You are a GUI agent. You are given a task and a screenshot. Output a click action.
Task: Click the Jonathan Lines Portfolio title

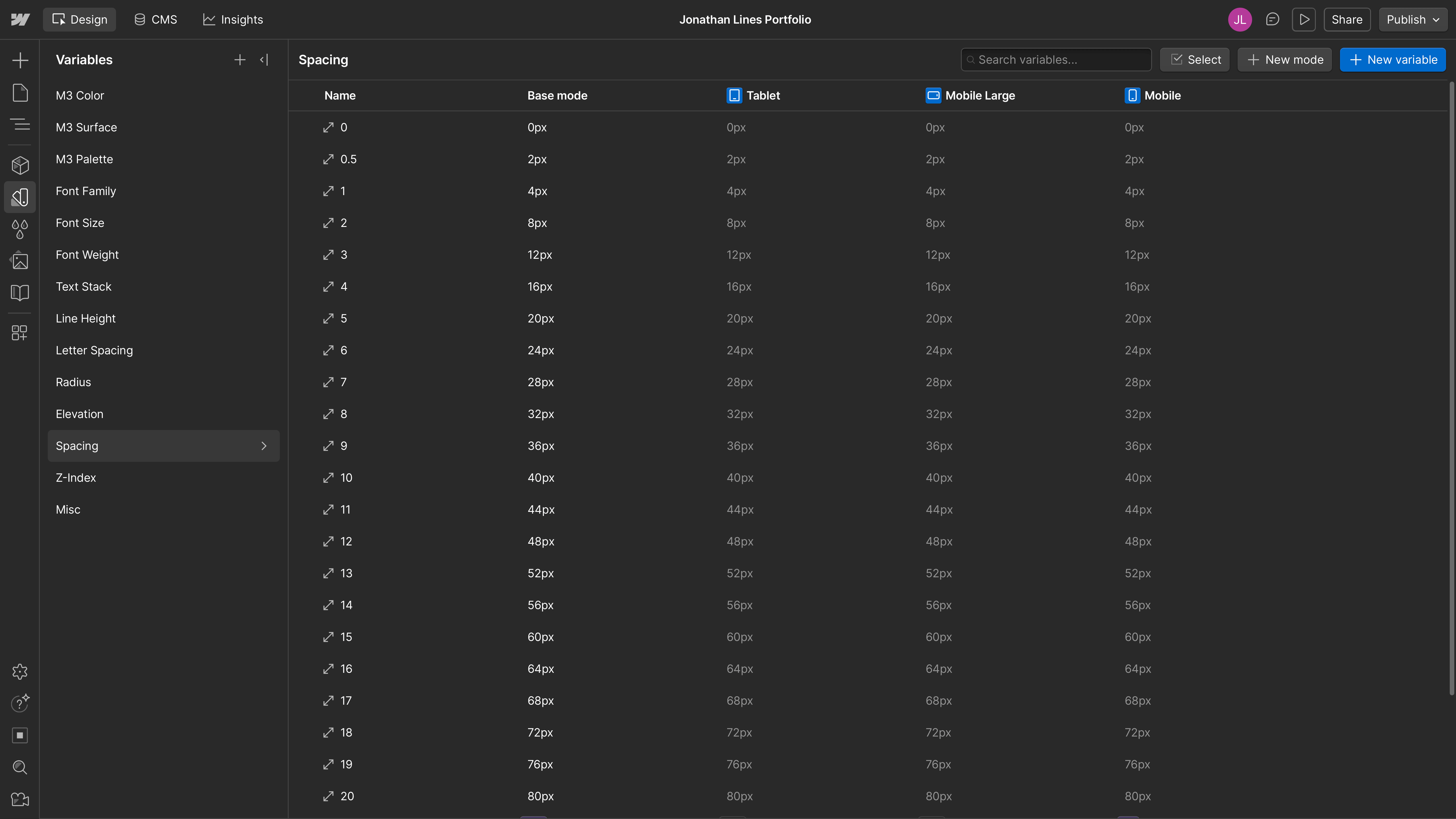coord(745,20)
